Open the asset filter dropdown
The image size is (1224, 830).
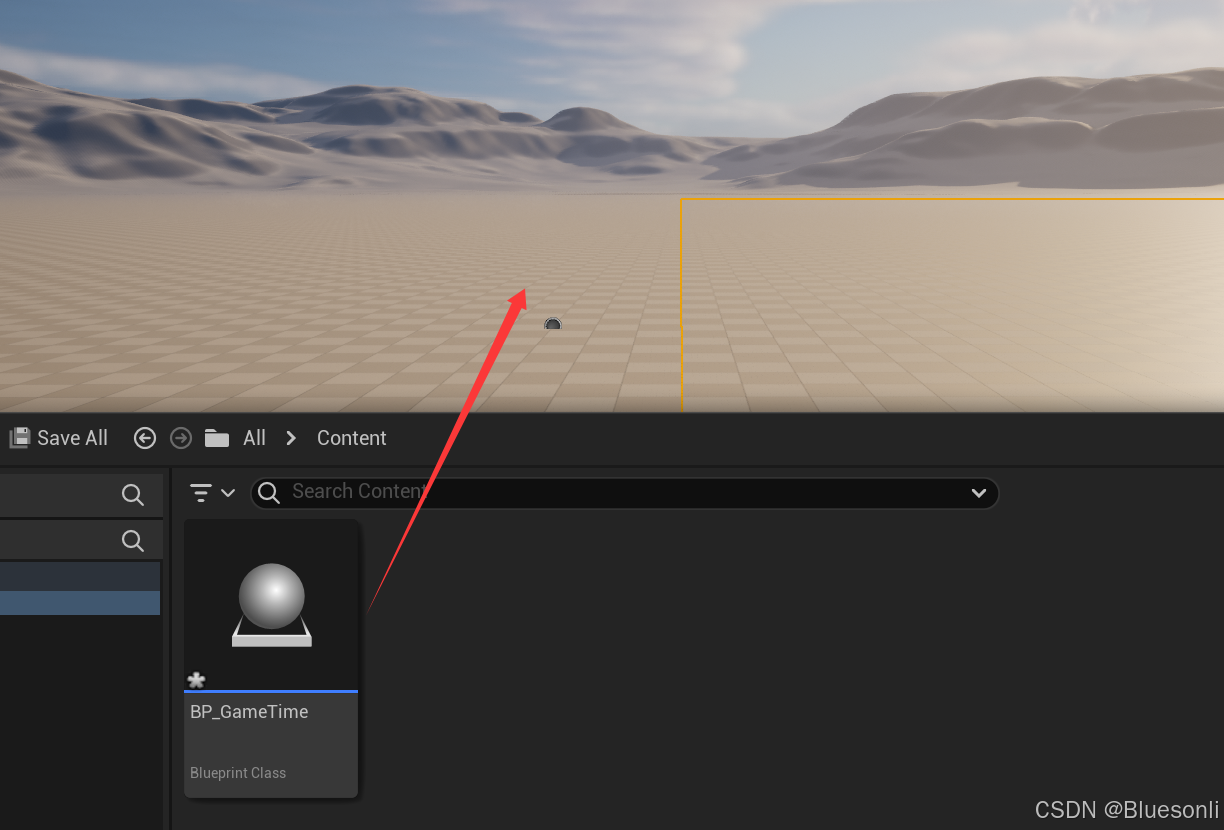(212, 492)
